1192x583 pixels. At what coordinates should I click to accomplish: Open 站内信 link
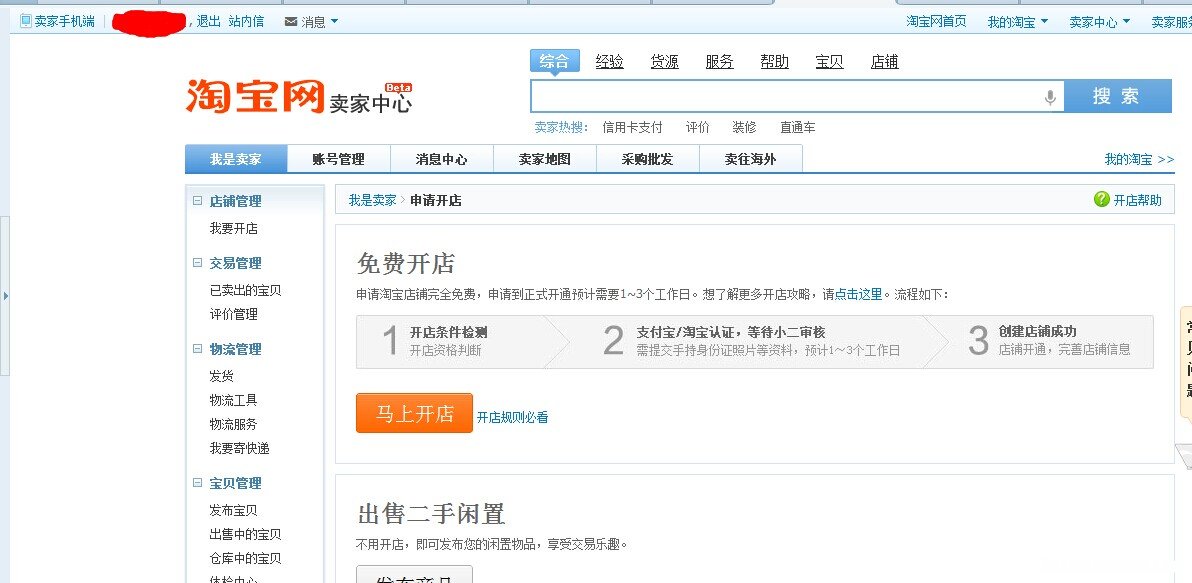pos(246,21)
